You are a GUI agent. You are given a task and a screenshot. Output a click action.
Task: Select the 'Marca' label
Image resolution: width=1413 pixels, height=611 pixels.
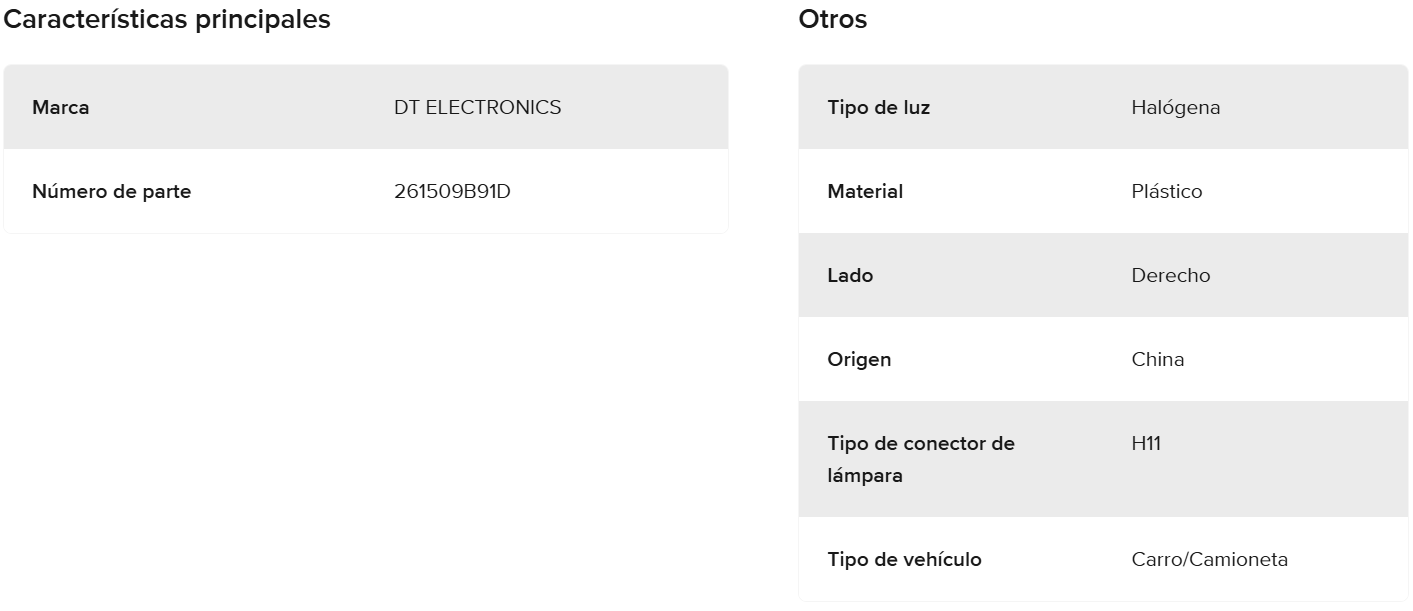(x=61, y=107)
